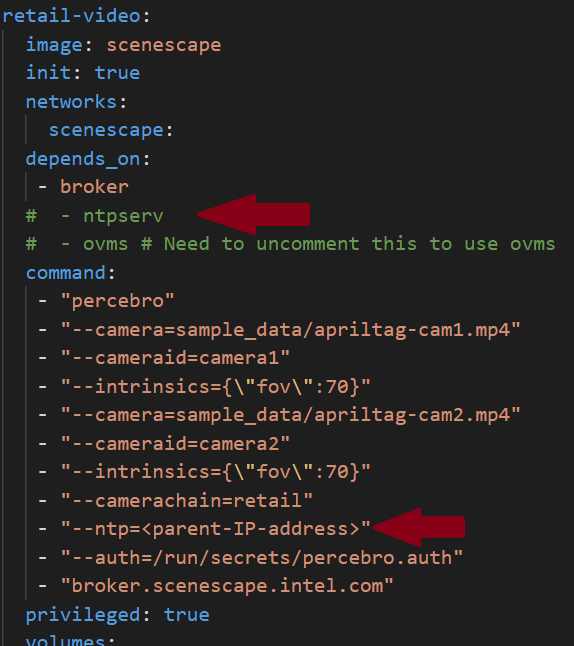The height and width of the screenshot is (646, 574).
Task: Select the scenescape image value
Action: coord(164,45)
